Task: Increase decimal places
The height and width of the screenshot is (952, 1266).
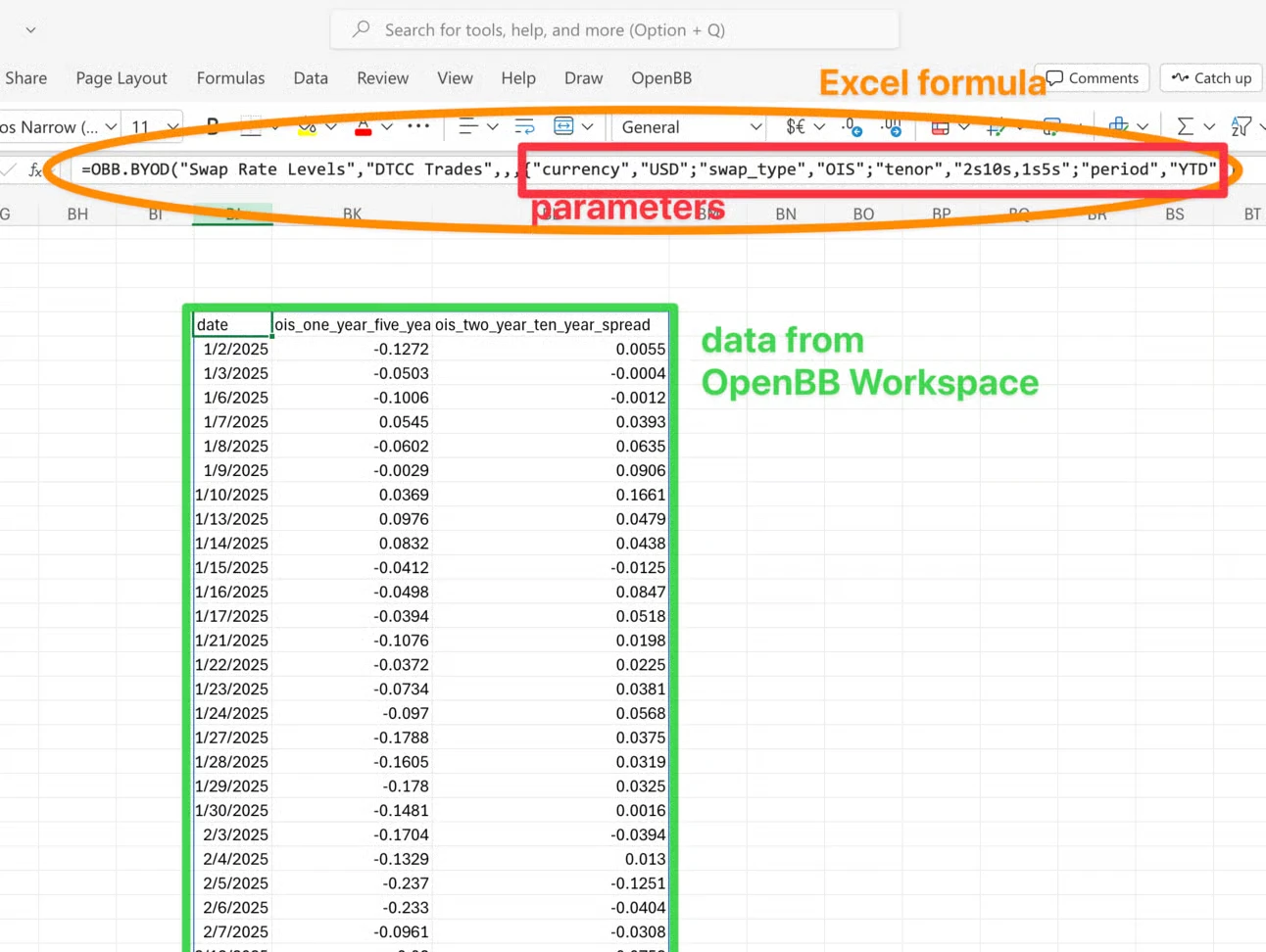Action: coord(852,126)
